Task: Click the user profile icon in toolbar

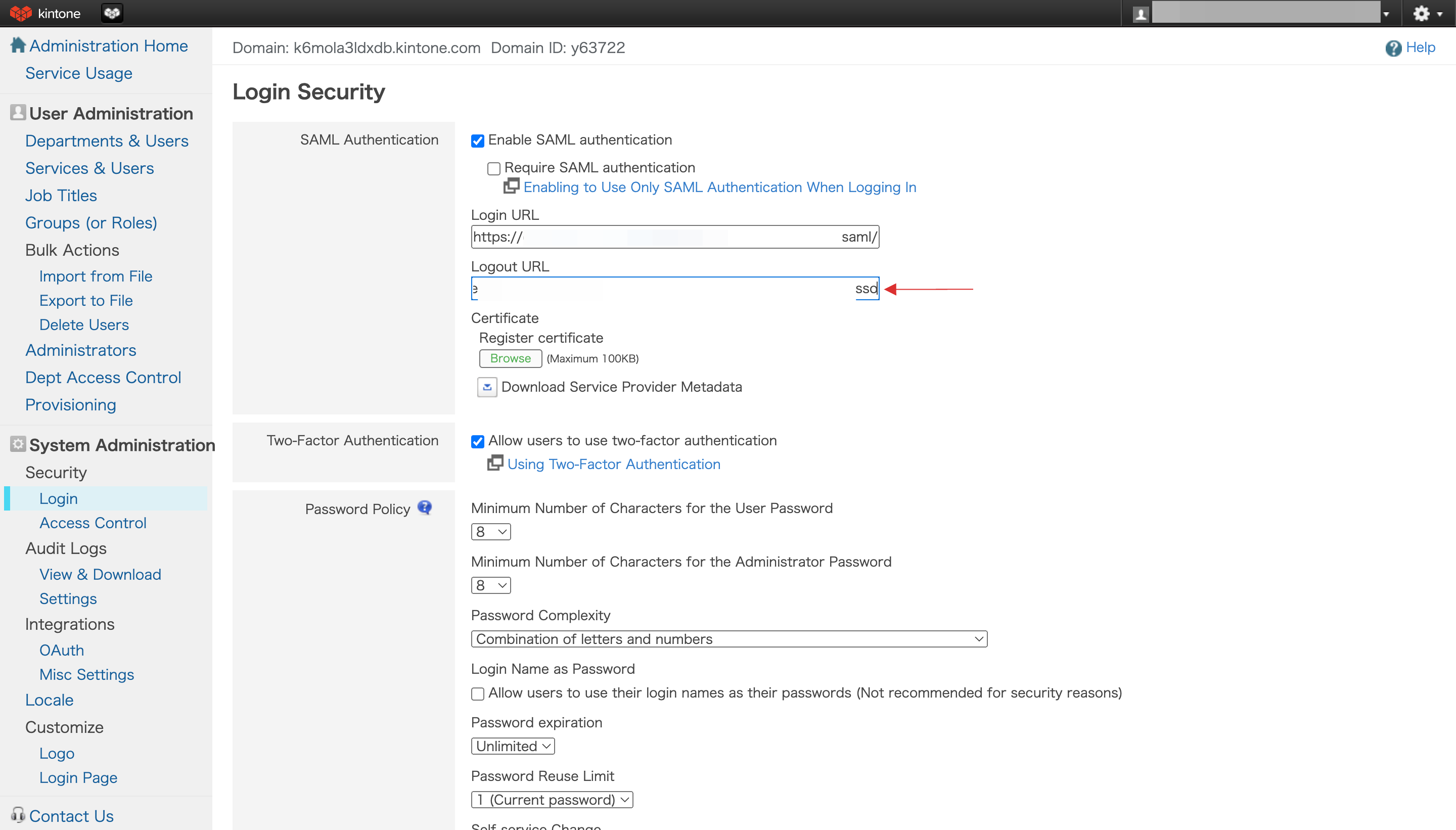Action: tap(1140, 13)
